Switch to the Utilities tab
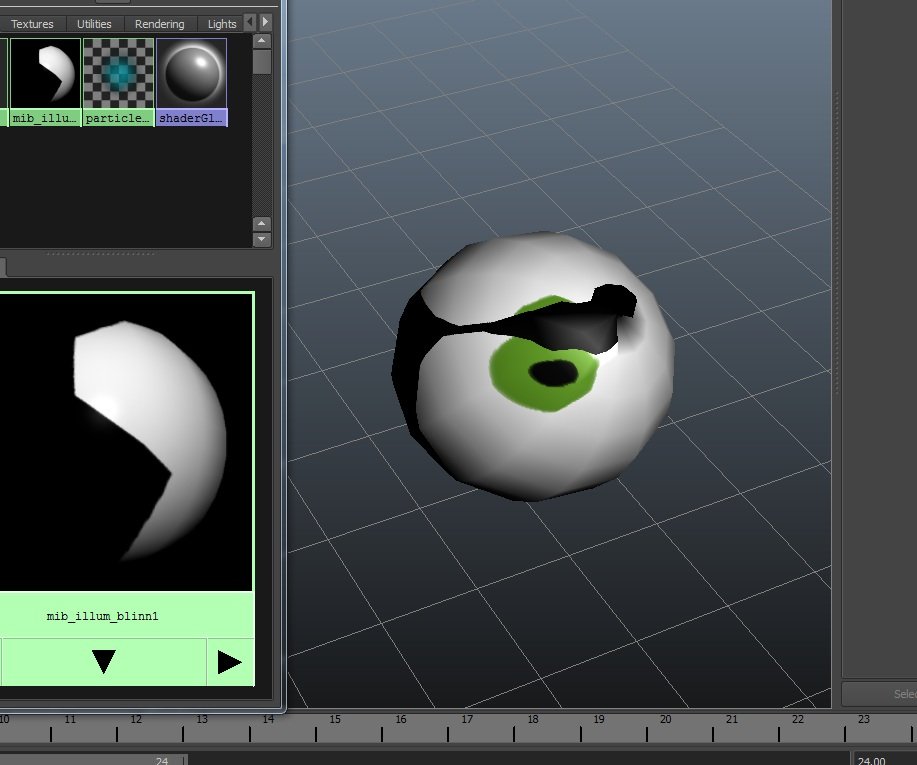This screenshot has width=917, height=765. pos(94,24)
